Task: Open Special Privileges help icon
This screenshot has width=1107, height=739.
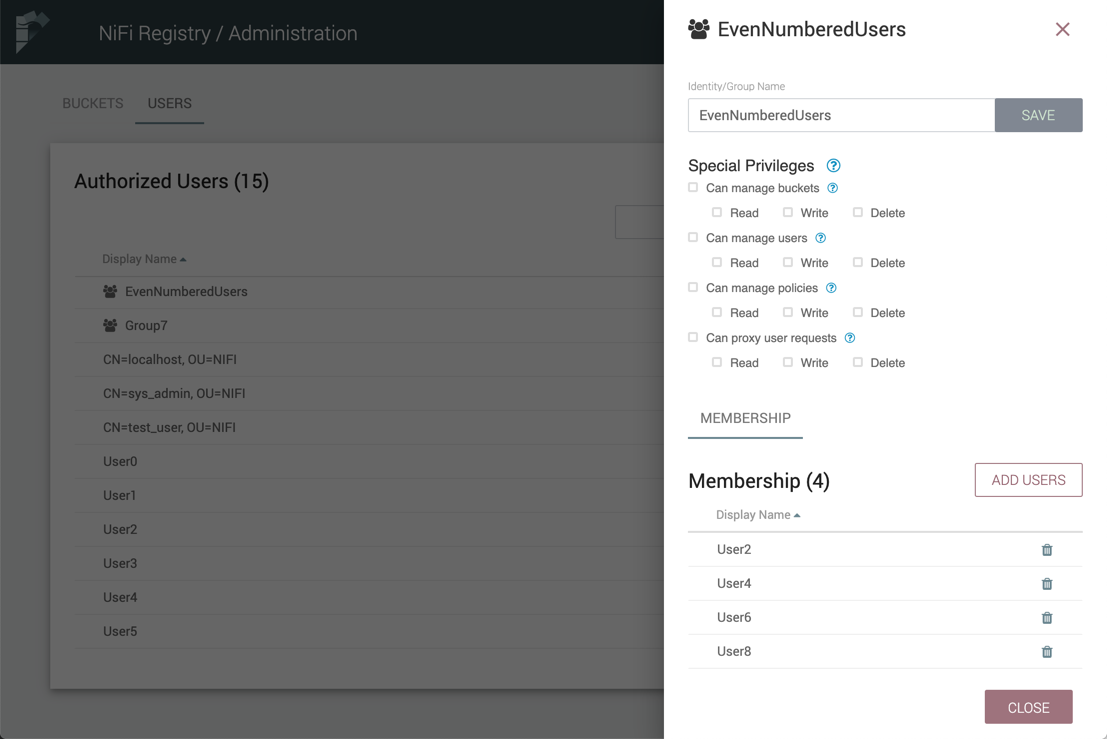Action: pos(833,166)
